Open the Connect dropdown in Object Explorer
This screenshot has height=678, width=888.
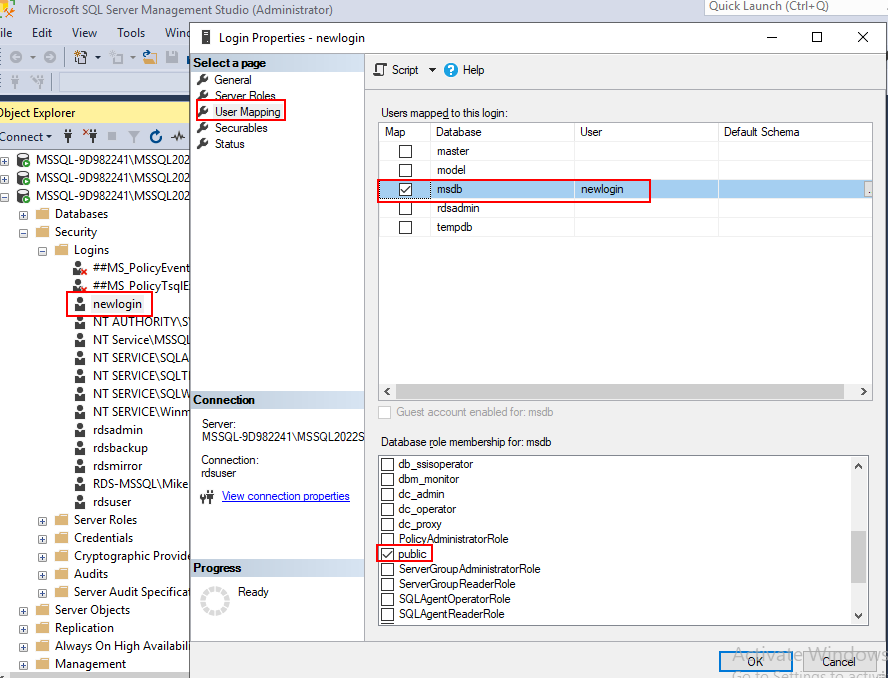pos(25,137)
